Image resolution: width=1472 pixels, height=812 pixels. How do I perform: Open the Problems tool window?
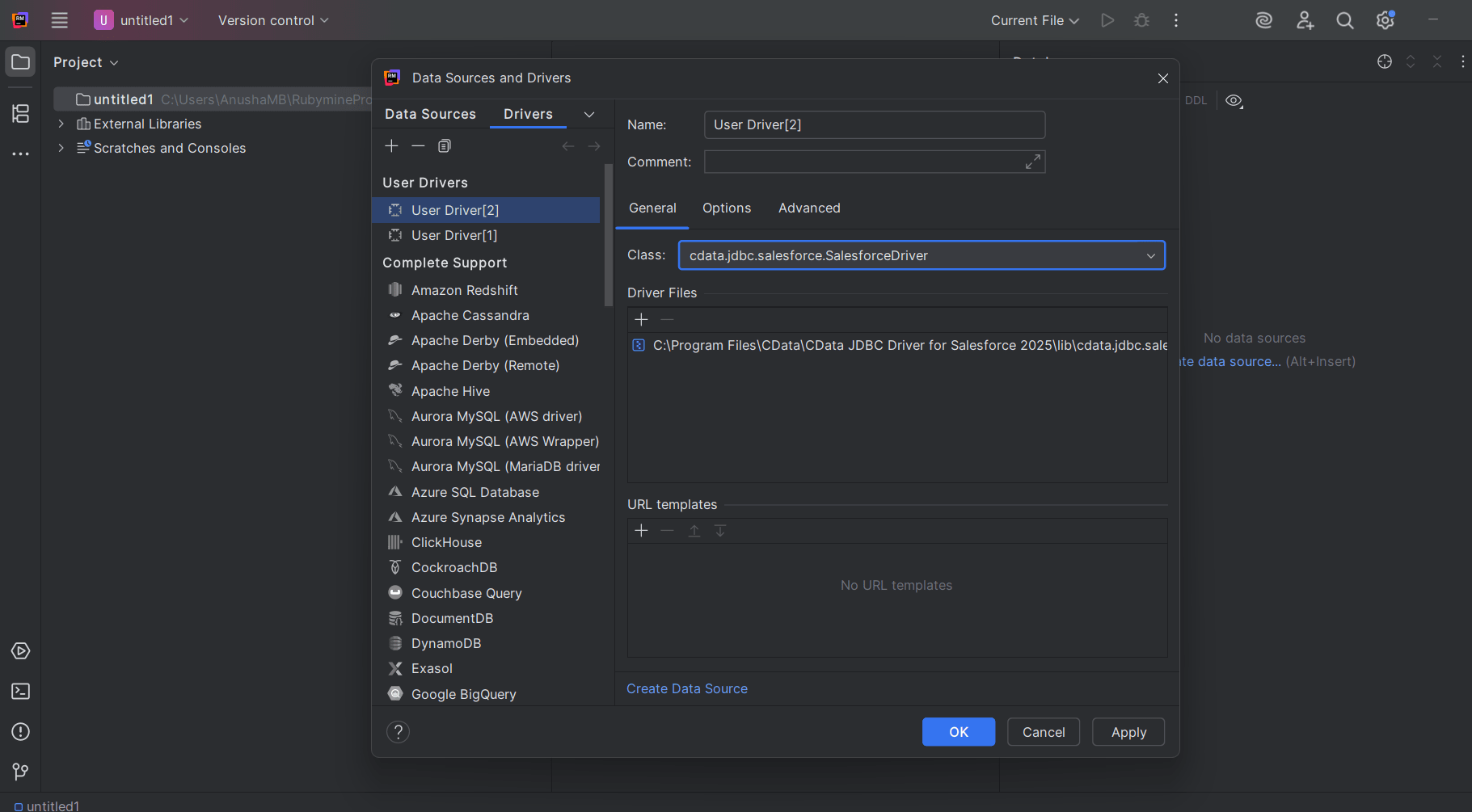(x=19, y=731)
